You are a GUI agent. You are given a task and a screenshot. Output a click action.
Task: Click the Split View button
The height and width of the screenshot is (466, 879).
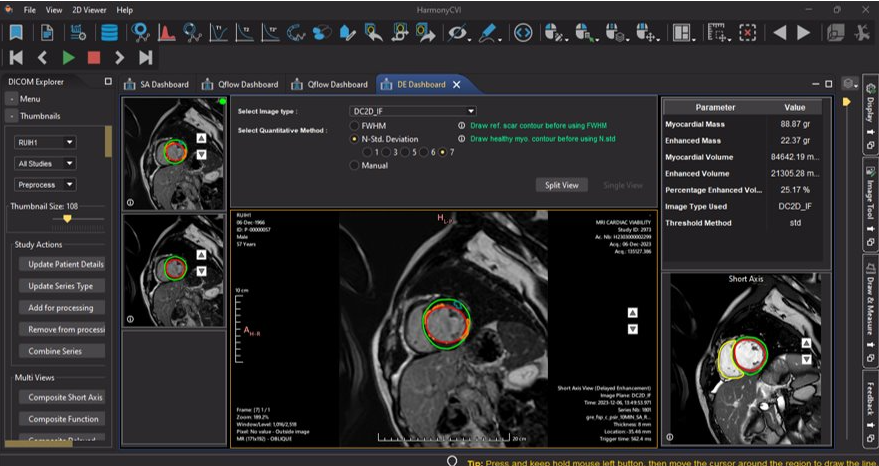[561, 185]
